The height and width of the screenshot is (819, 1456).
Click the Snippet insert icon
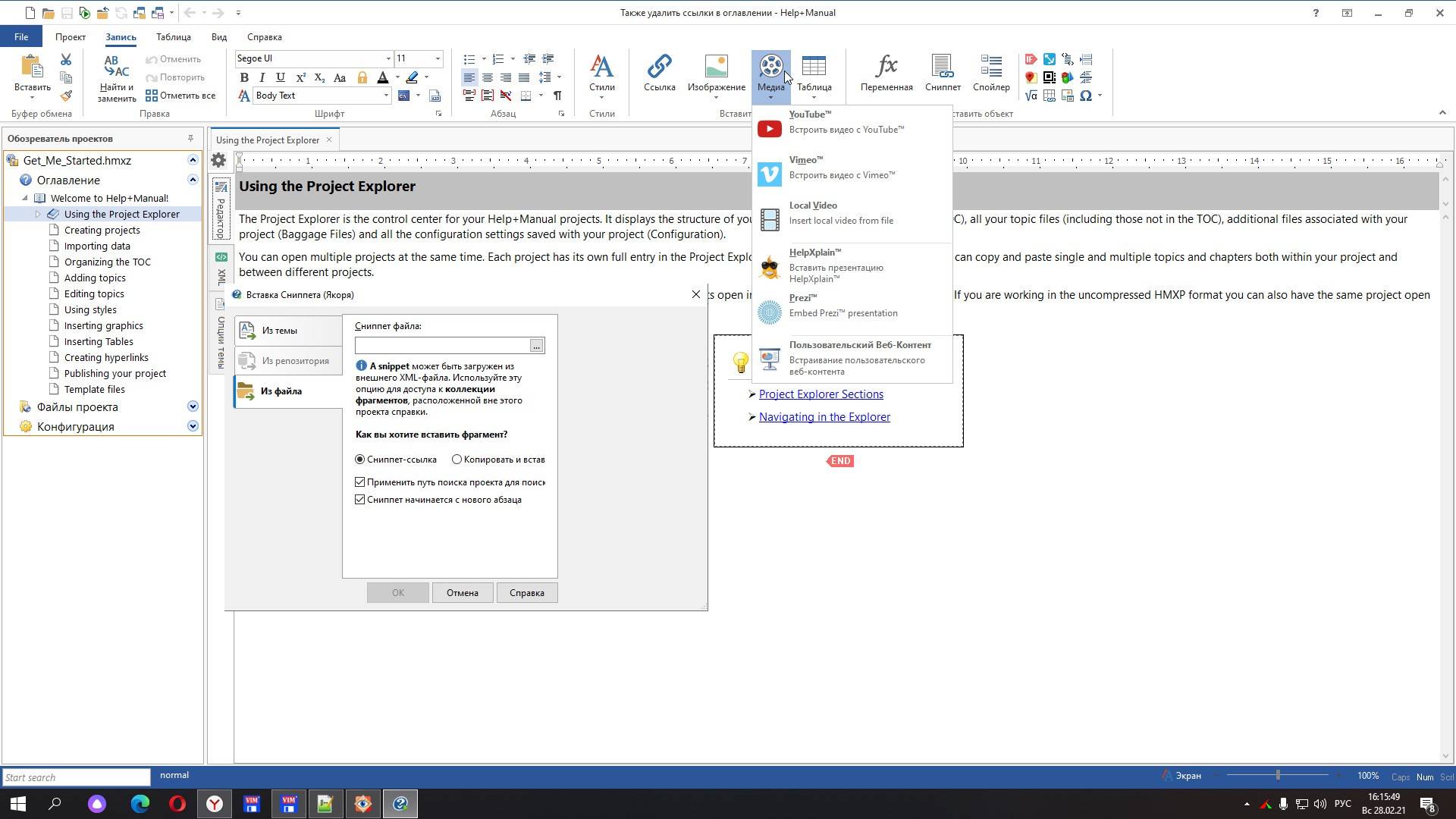(x=943, y=73)
